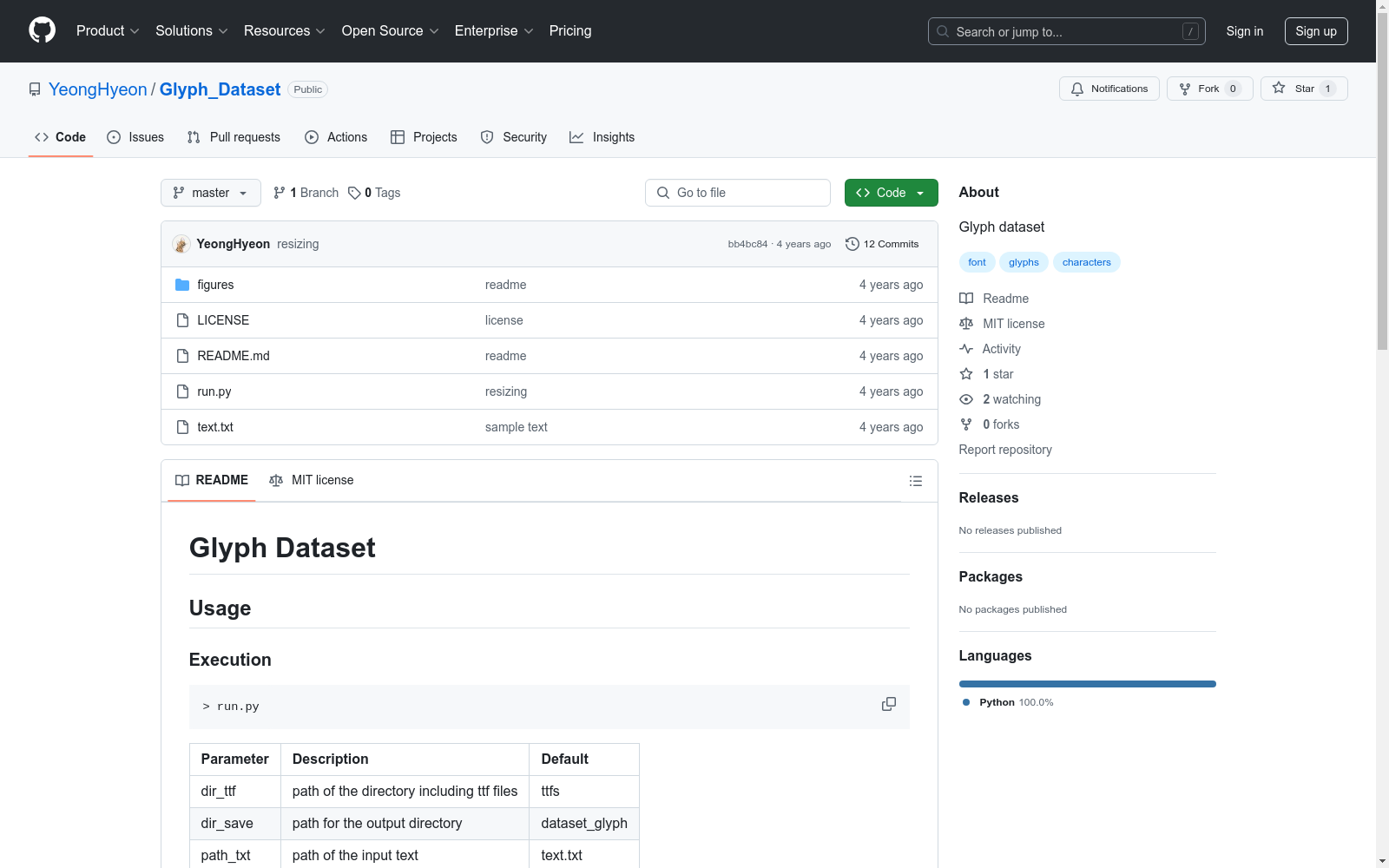Switch to the Pull requests tab
1389x868 pixels.
(x=234, y=137)
